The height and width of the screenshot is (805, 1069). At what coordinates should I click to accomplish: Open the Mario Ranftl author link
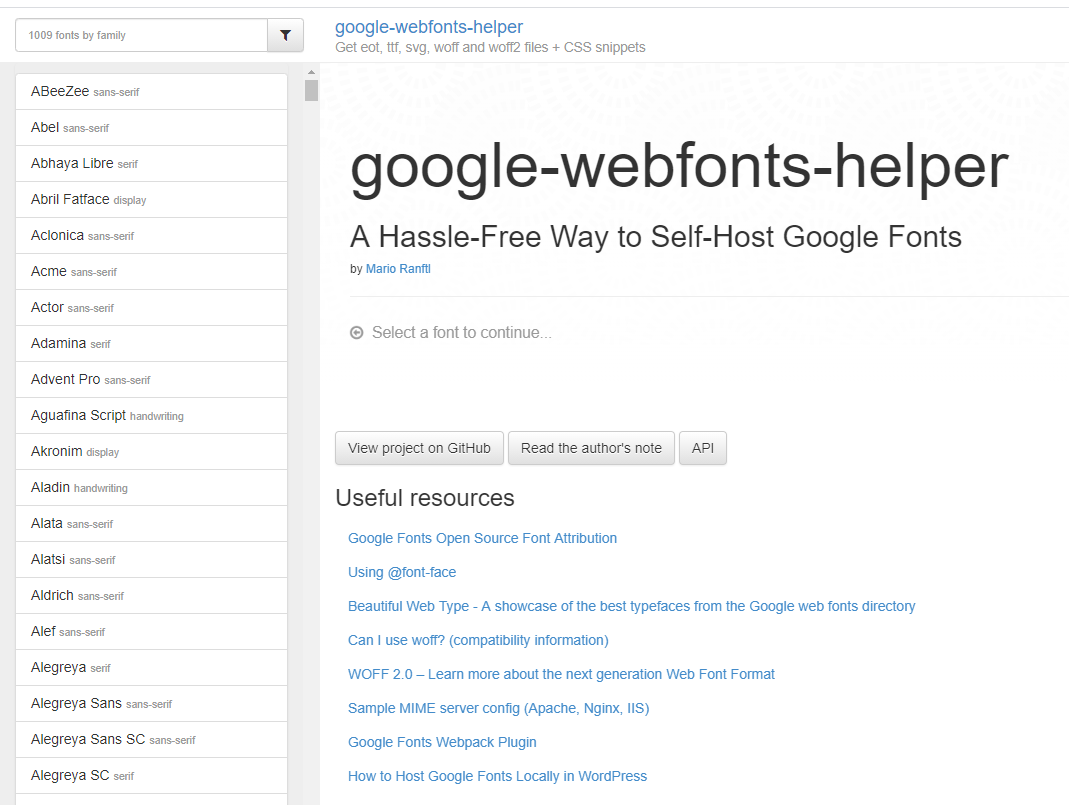point(398,269)
